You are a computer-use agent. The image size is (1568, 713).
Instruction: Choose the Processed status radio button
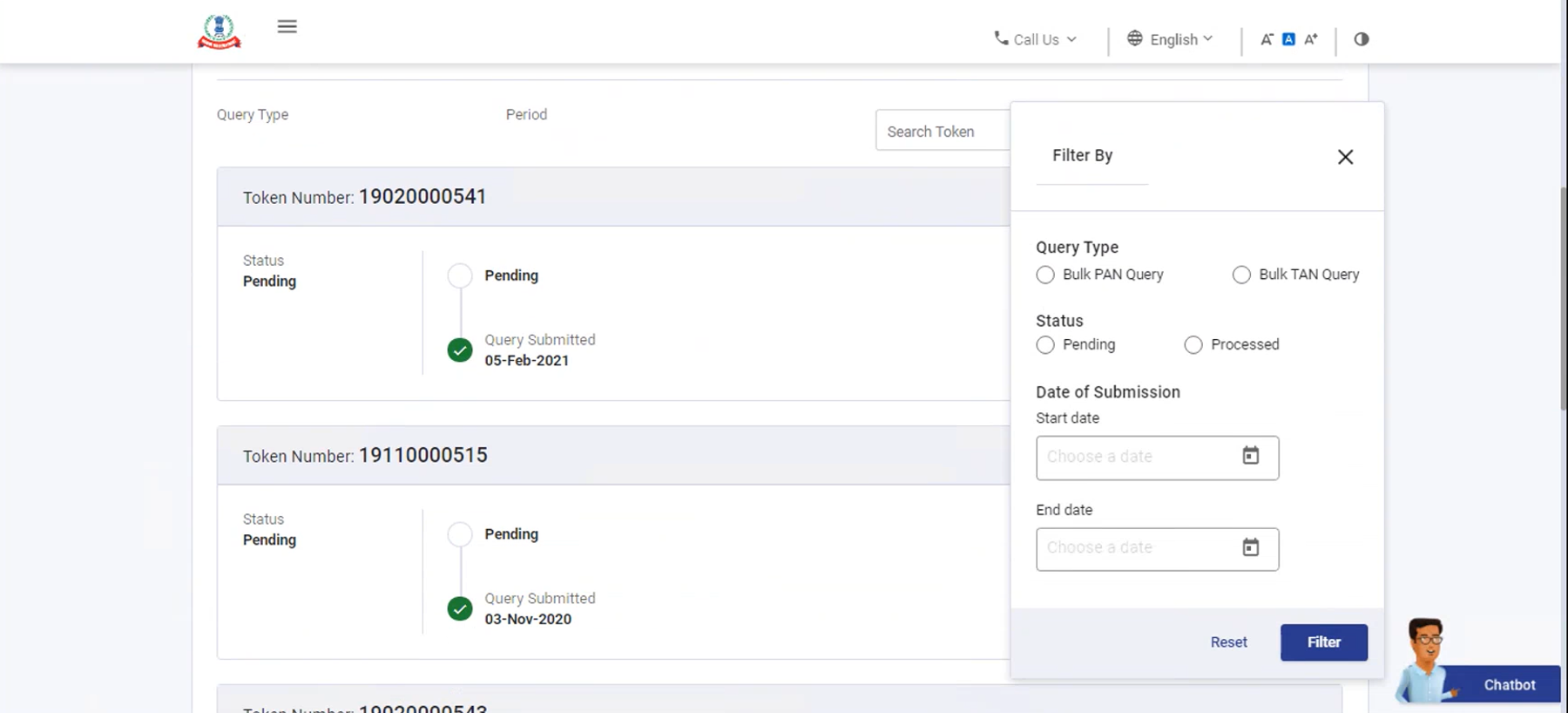point(1193,345)
